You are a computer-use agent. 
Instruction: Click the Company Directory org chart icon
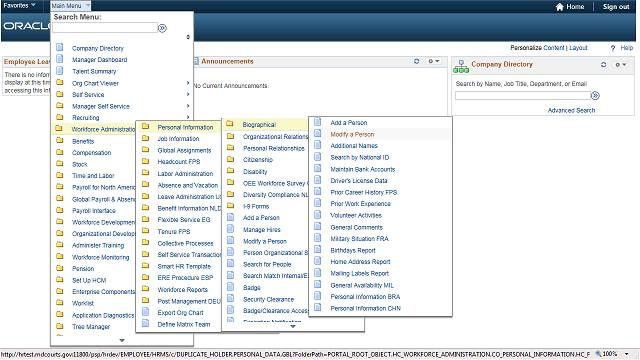click(461, 67)
